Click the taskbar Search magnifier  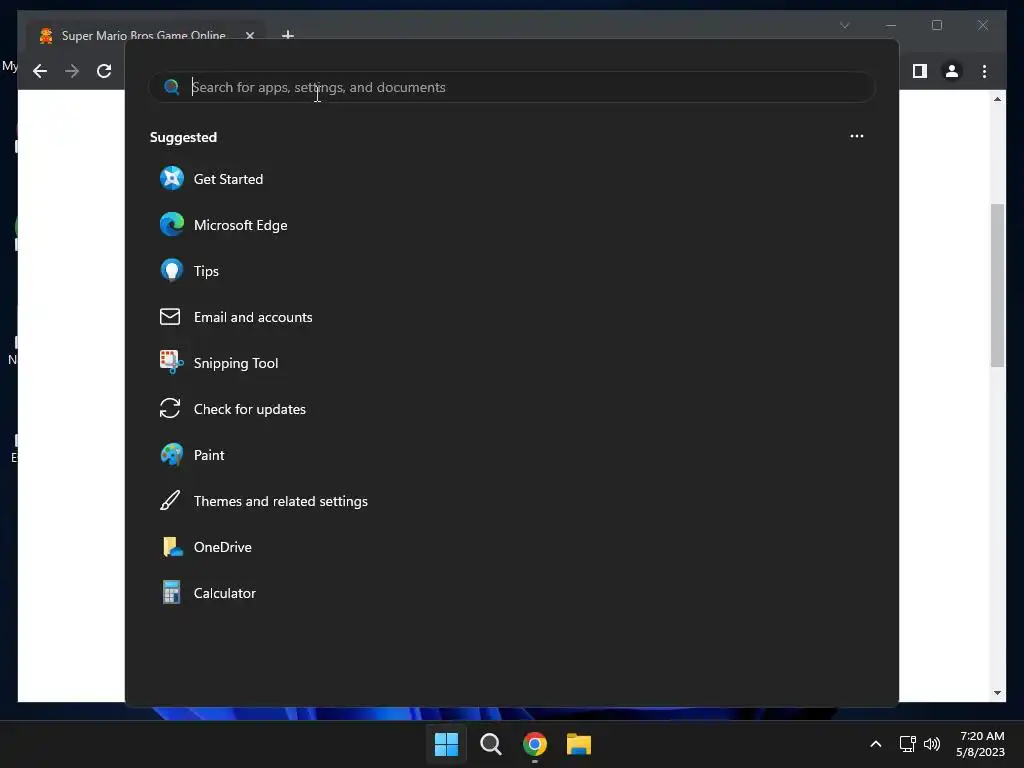tap(490, 744)
